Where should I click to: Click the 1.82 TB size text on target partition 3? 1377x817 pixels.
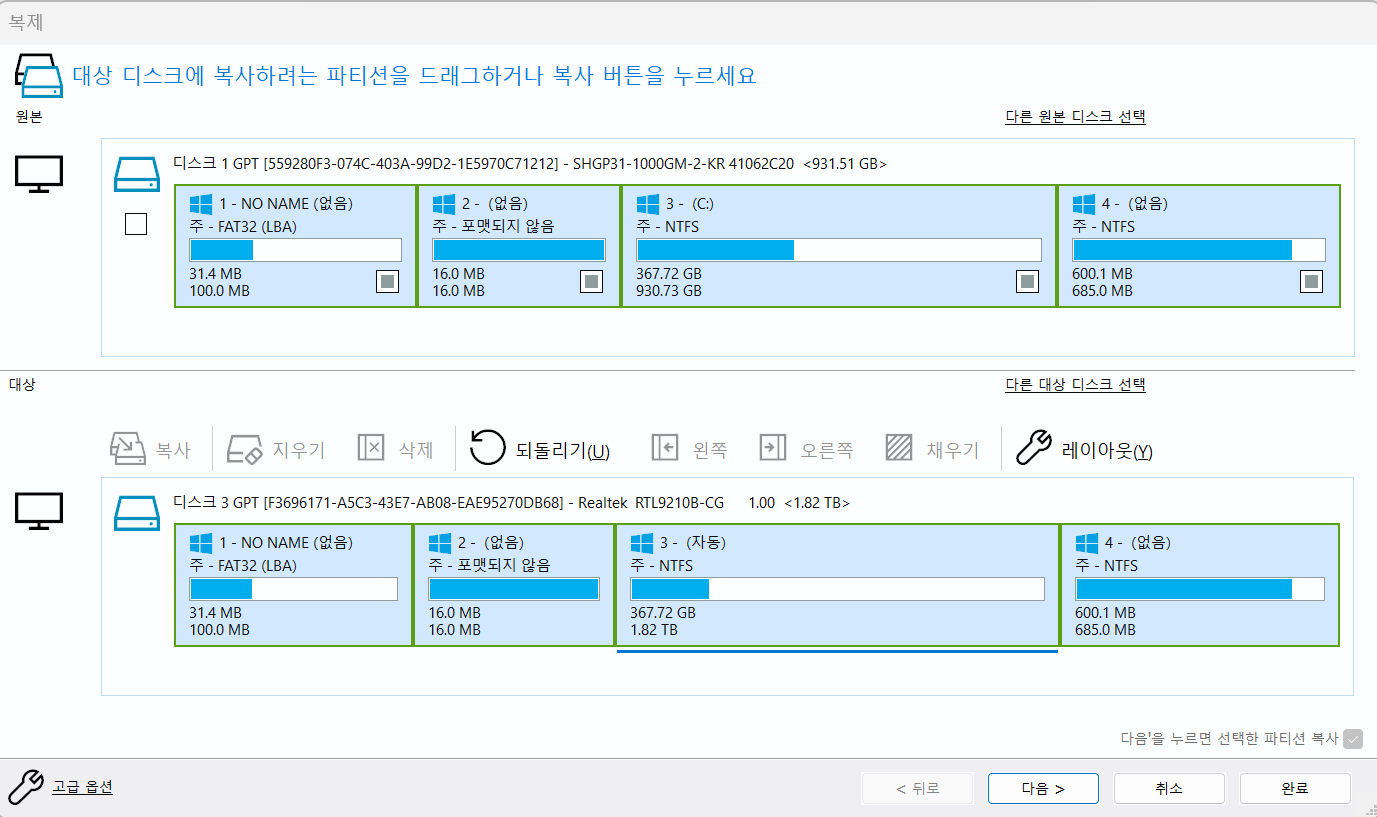click(x=653, y=630)
